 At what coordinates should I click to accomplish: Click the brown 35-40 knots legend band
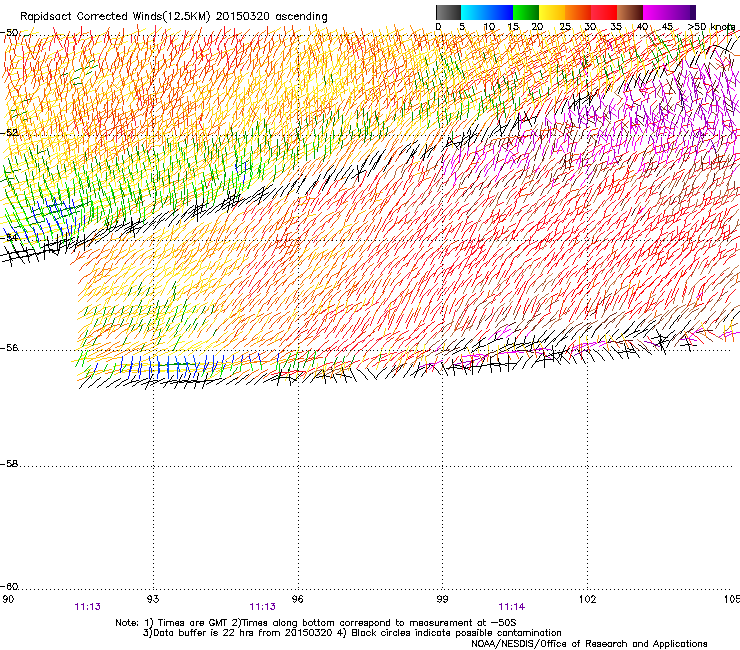pyautogui.click(x=630, y=12)
